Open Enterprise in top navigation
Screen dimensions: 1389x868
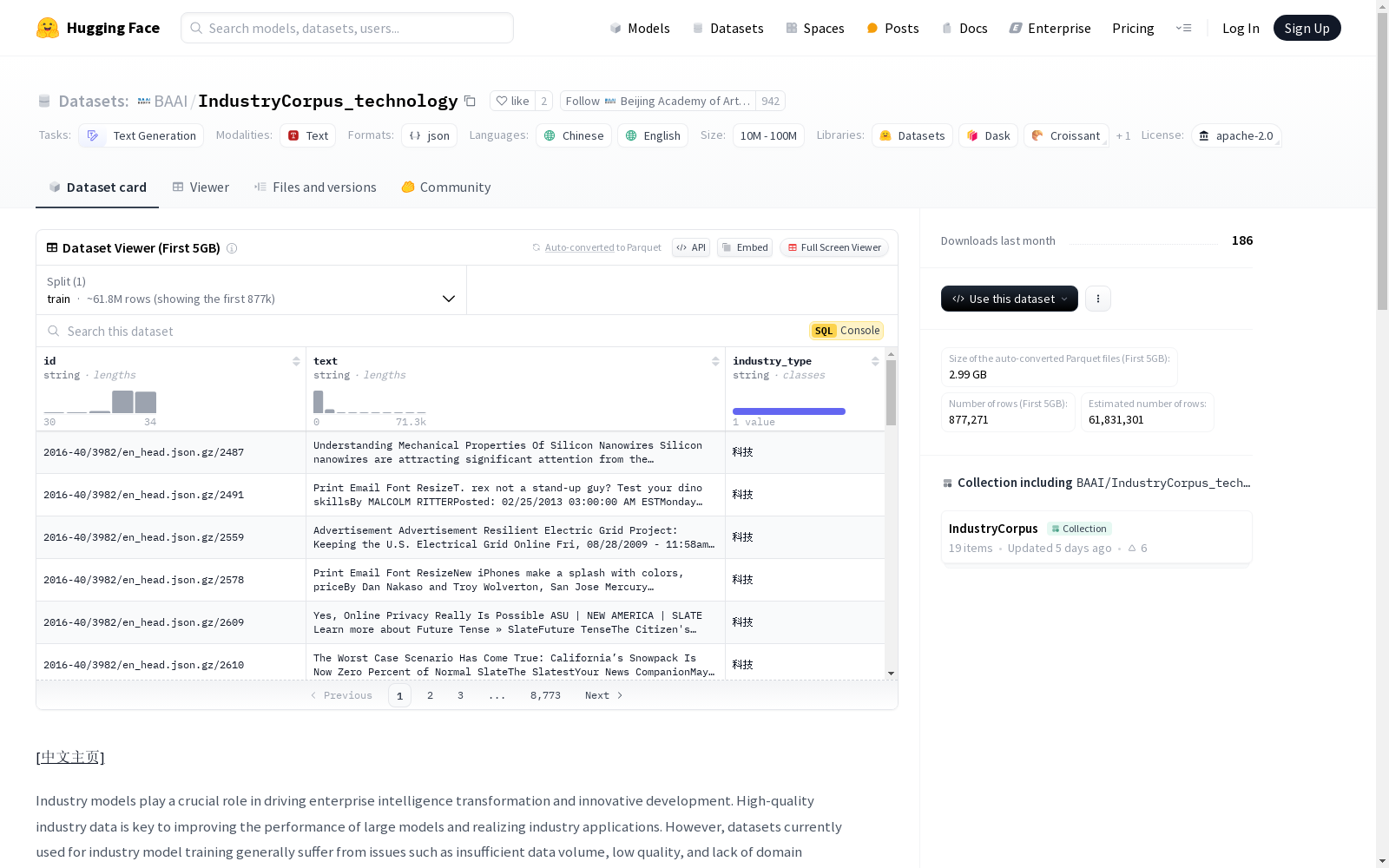(x=1050, y=28)
